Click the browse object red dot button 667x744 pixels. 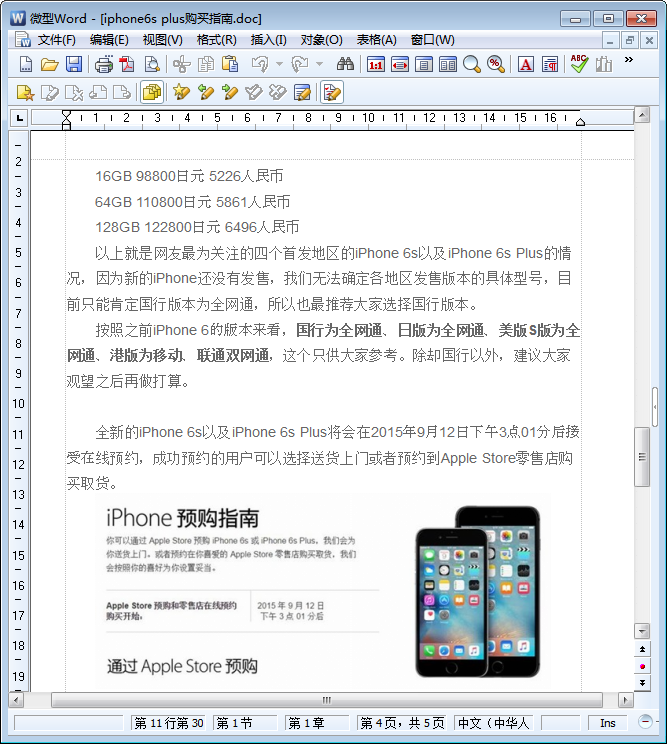point(642,666)
